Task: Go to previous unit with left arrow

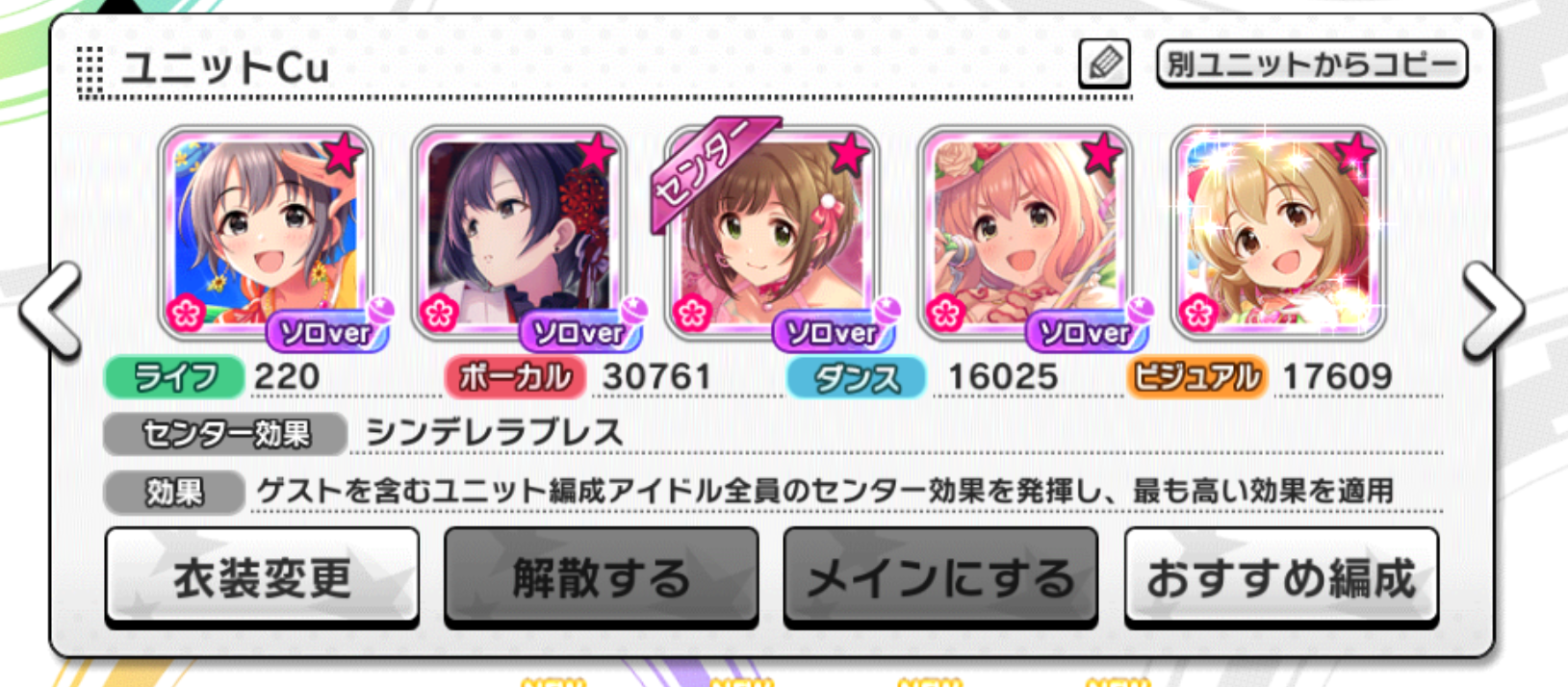Action: [x=51, y=312]
